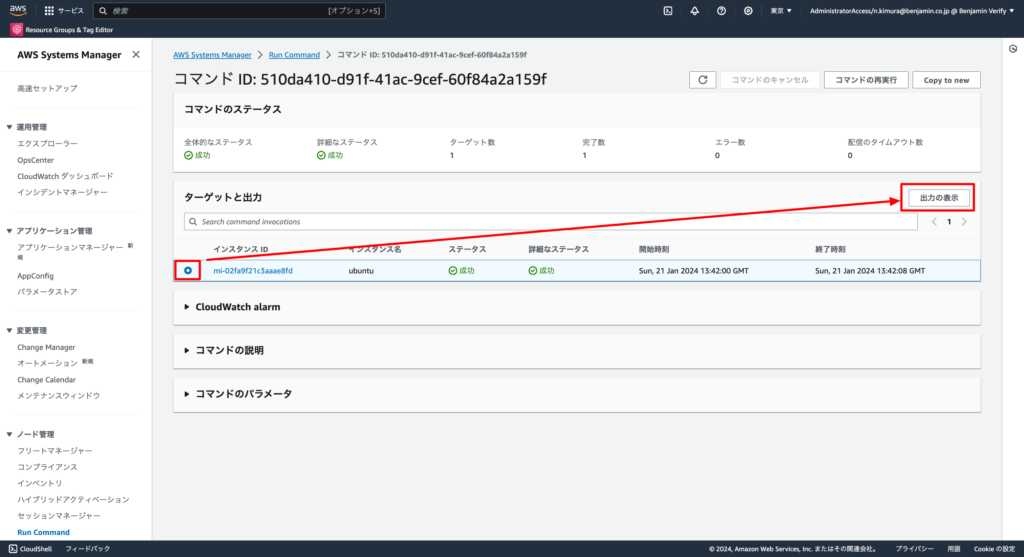The image size is (1024, 557).
Task: Open the Tokyo region dropdown
Action: click(781, 10)
